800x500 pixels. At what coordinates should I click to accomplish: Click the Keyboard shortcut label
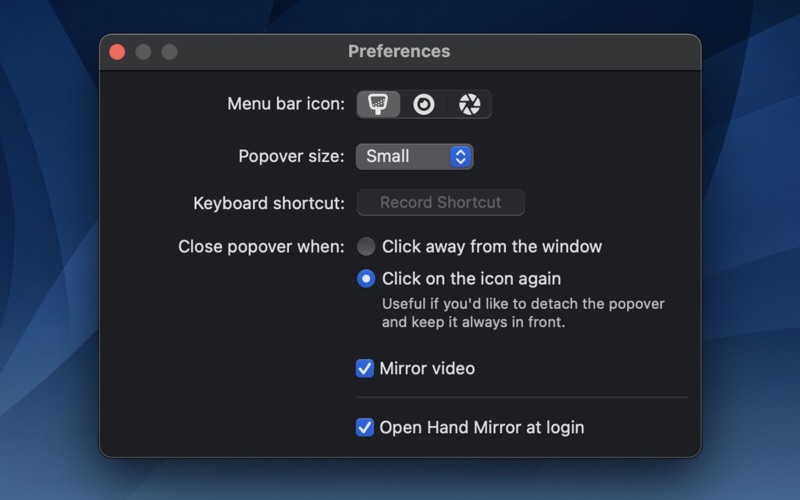pyautogui.click(x=269, y=203)
